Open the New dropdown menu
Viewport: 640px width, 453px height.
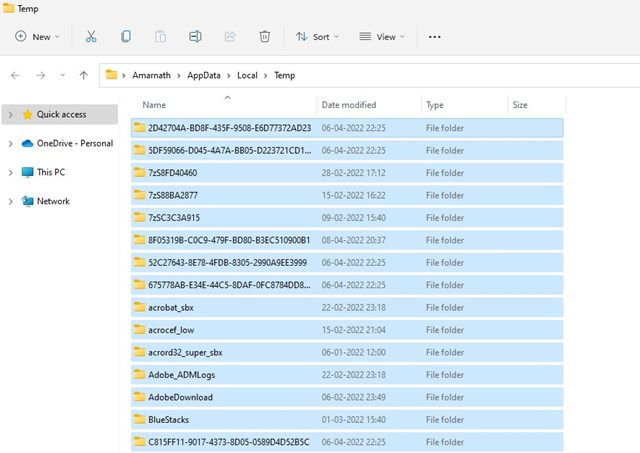click(x=38, y=37)
